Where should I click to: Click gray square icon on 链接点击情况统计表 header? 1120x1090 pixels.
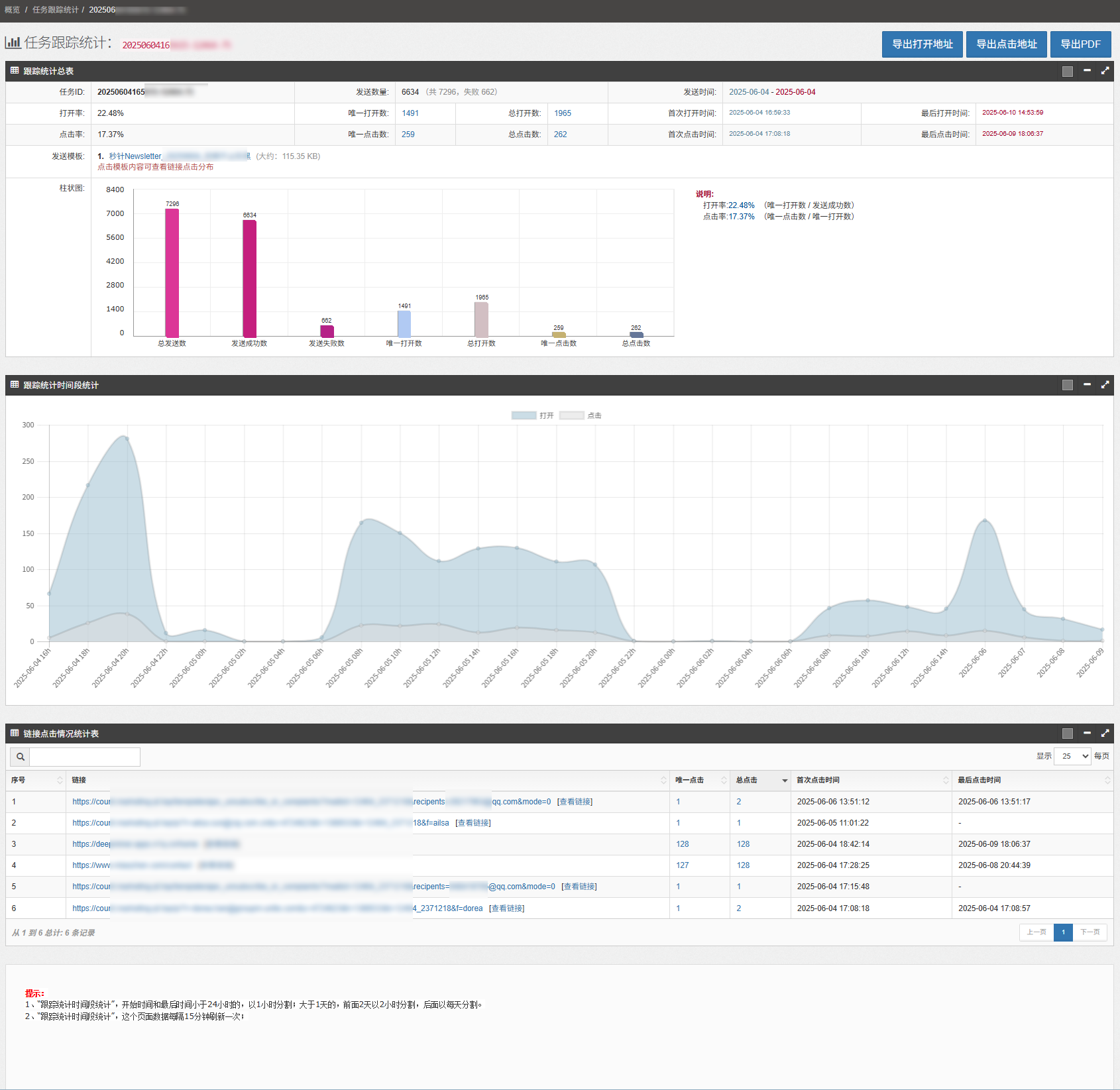(1067, 734)
